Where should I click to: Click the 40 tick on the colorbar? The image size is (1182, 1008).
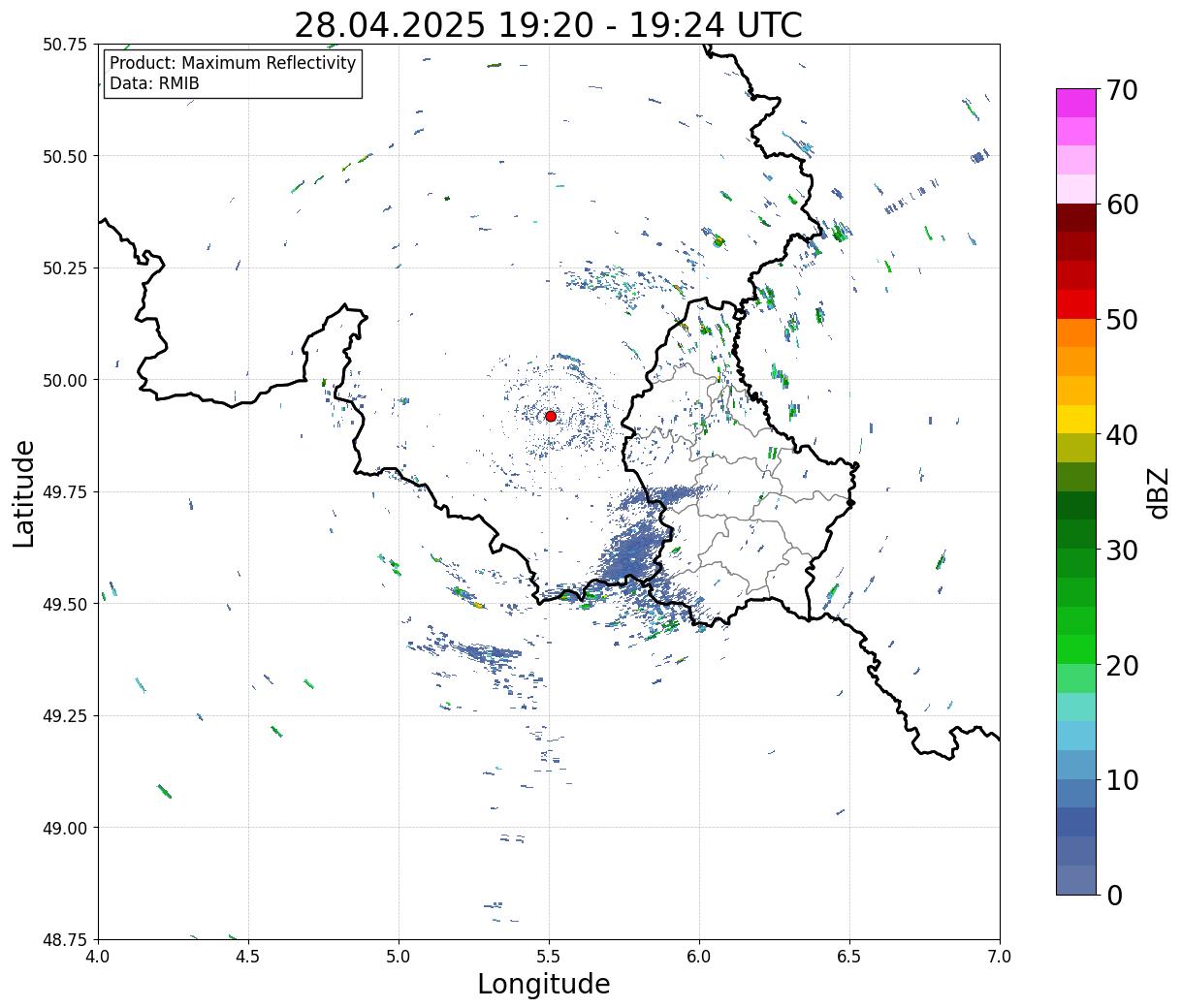[1122, 434]
